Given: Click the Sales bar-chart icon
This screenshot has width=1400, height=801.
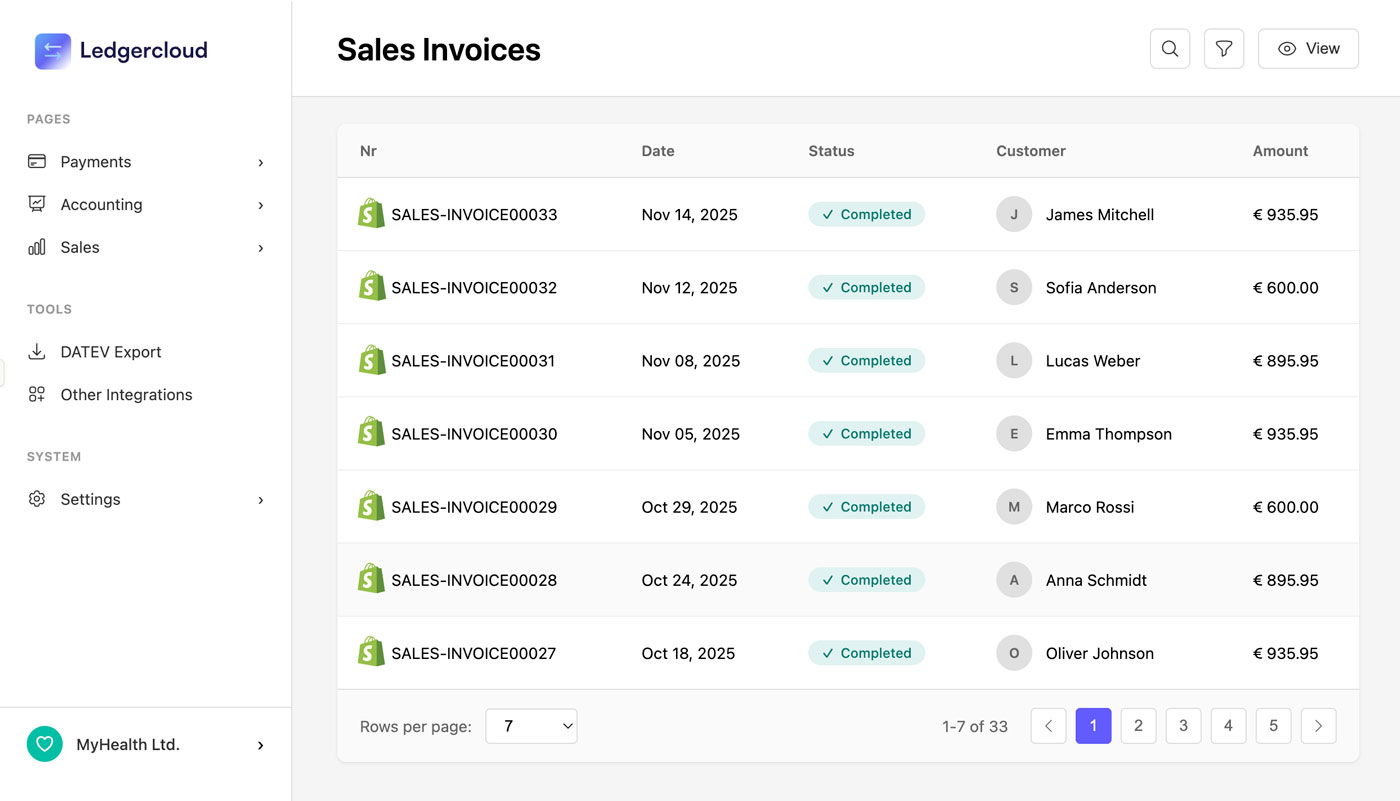Looking at the screenshot, I should pyautogui.click(x=37, y=247).
